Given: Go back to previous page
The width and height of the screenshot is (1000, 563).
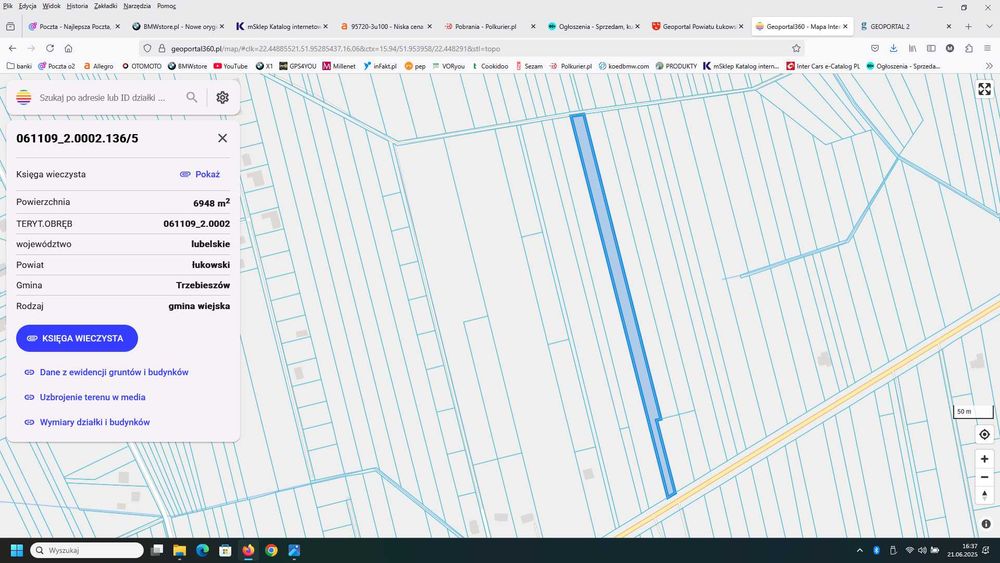Looking at the screenshot, I should [x=12, y=48].
